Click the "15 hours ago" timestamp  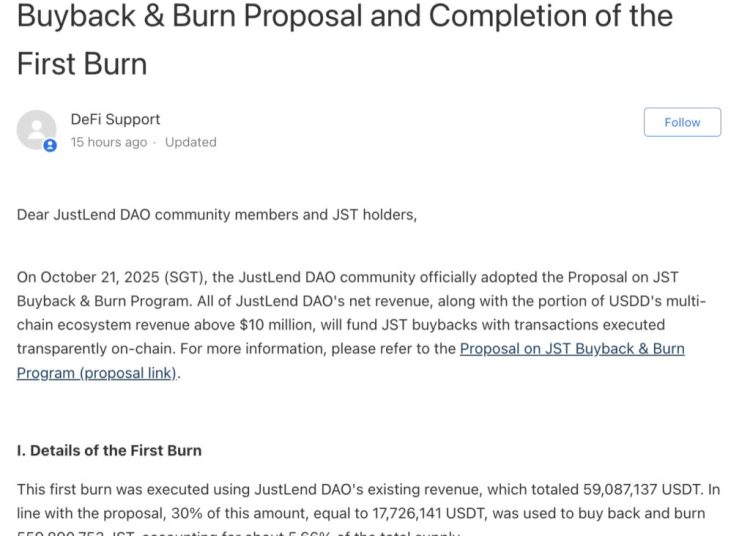(x=108, y=142)
